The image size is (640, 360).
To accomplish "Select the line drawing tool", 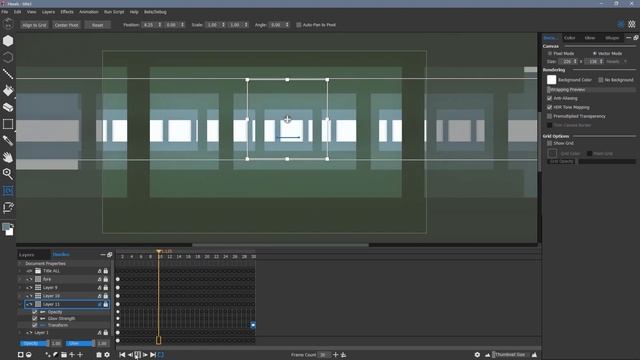I will (x=8, y=74).
